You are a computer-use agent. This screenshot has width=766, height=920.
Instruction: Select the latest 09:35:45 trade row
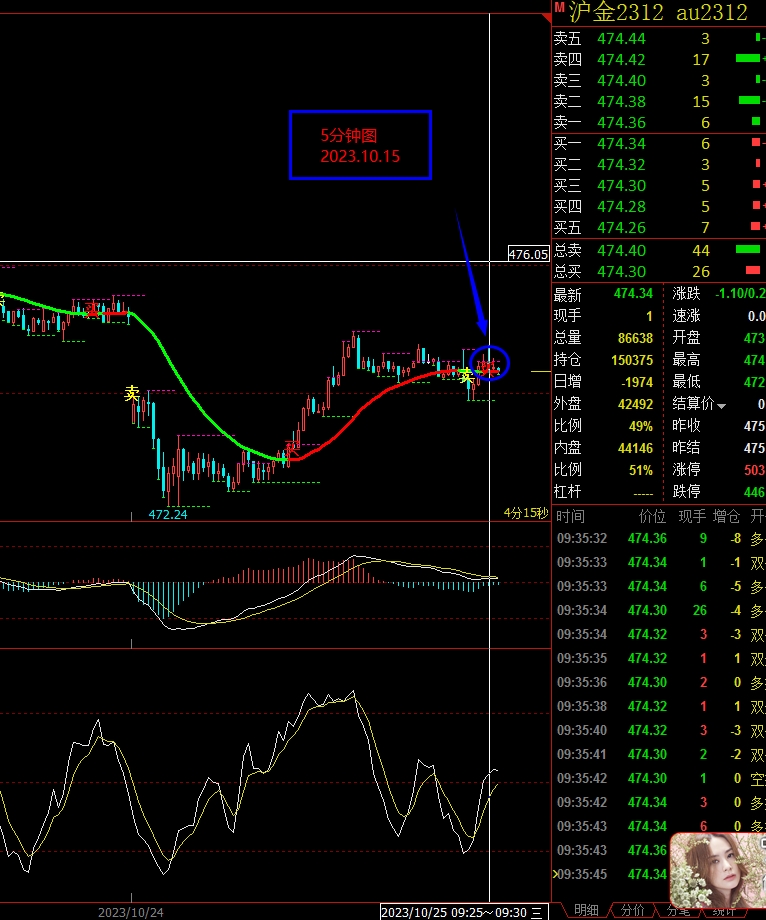tap(612, 874)
